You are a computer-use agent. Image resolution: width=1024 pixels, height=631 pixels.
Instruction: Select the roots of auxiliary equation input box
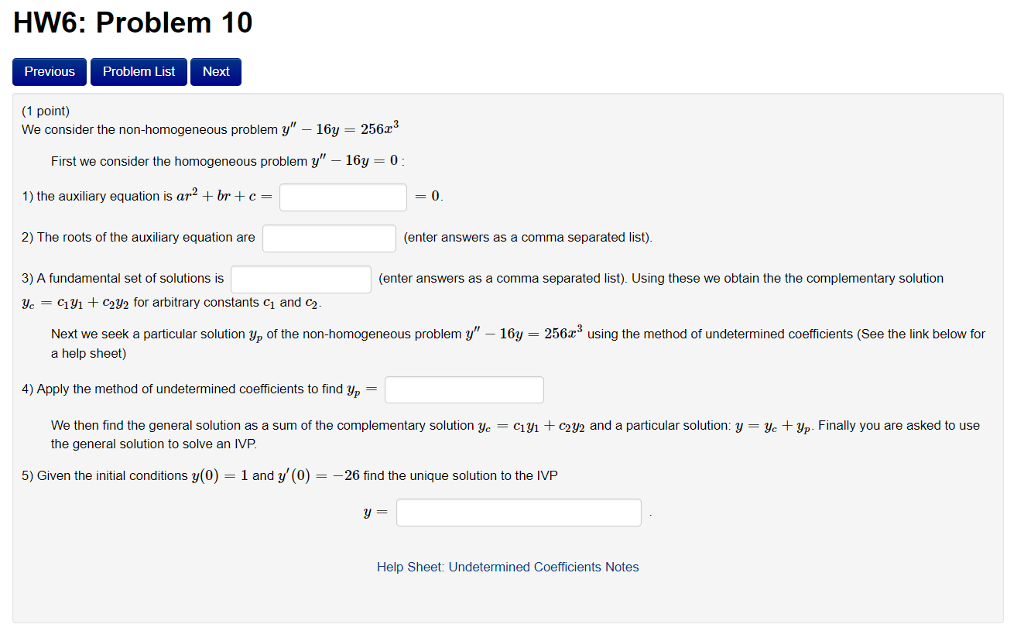328,237
